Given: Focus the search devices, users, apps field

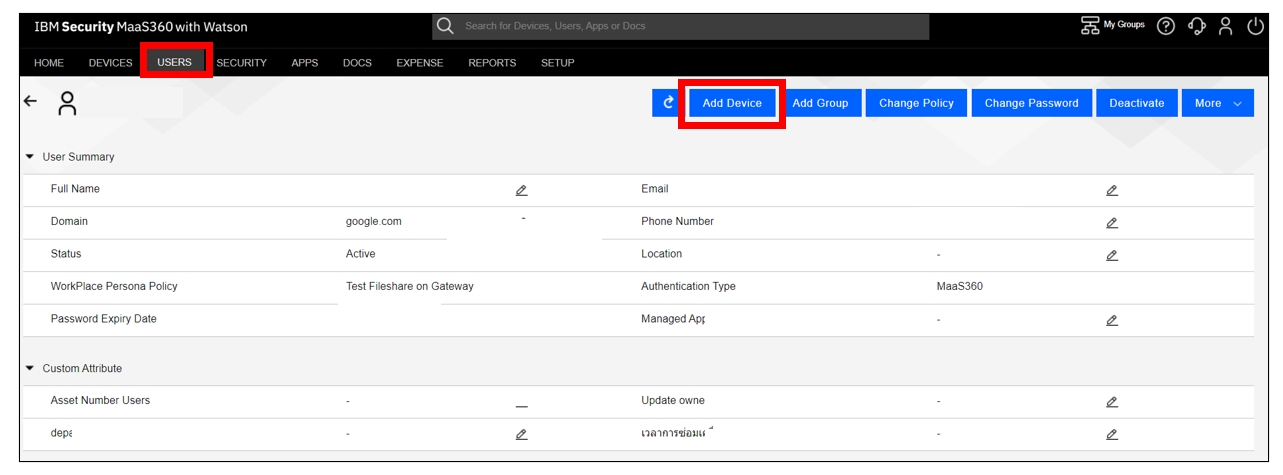Looking at the screenshot, I should pos(680,26).
